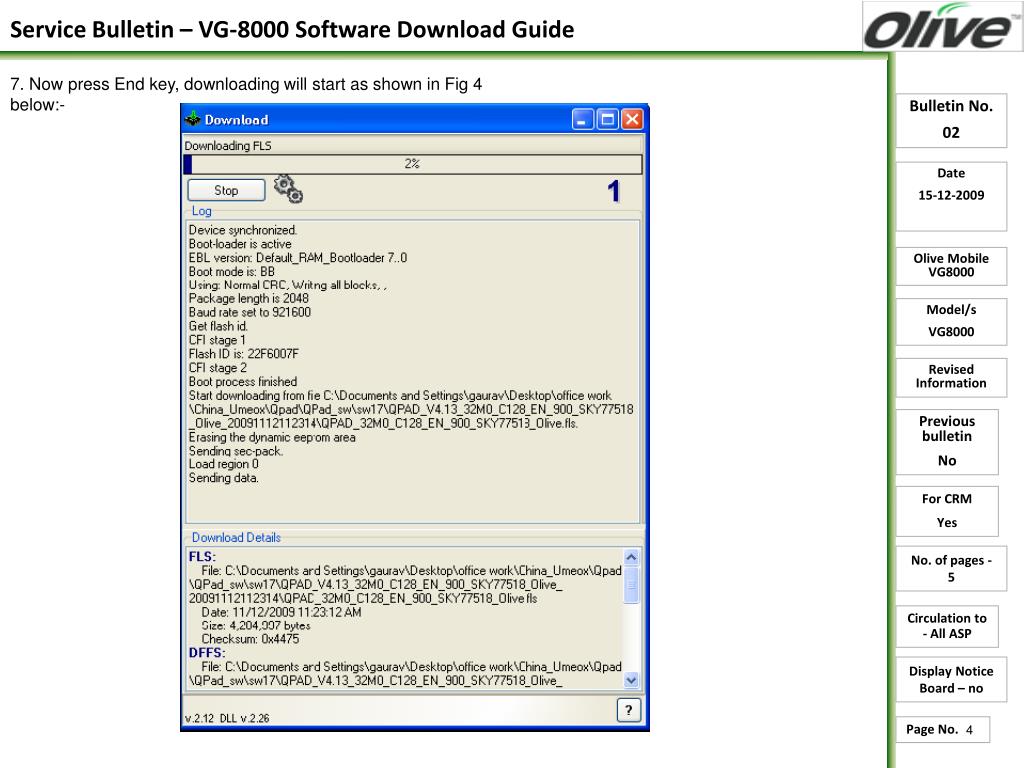This screenshot has width=1024, height=768.
Task: Click the 'DFFS:' heading in Download Details
Action: (207, 652)
